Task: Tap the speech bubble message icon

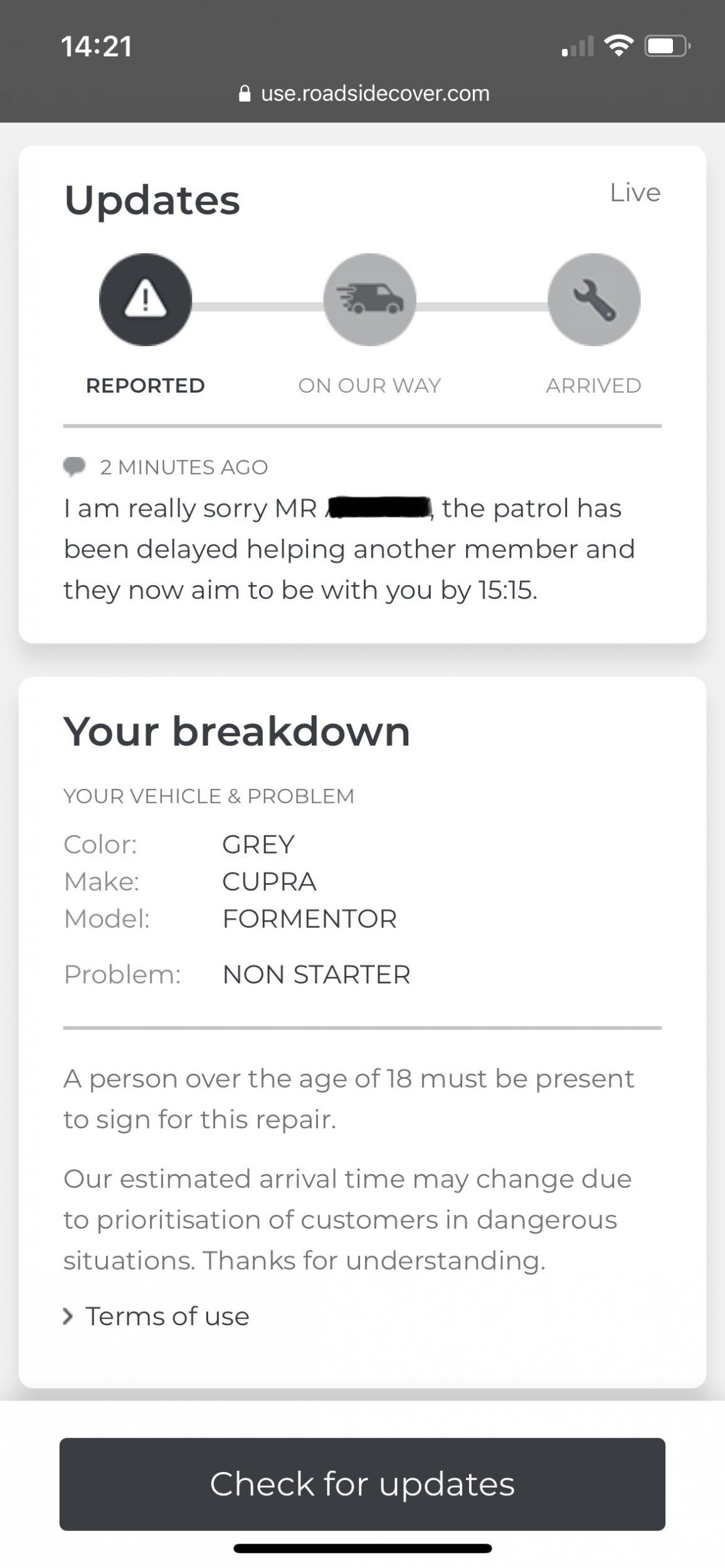Action: [75, 467]
